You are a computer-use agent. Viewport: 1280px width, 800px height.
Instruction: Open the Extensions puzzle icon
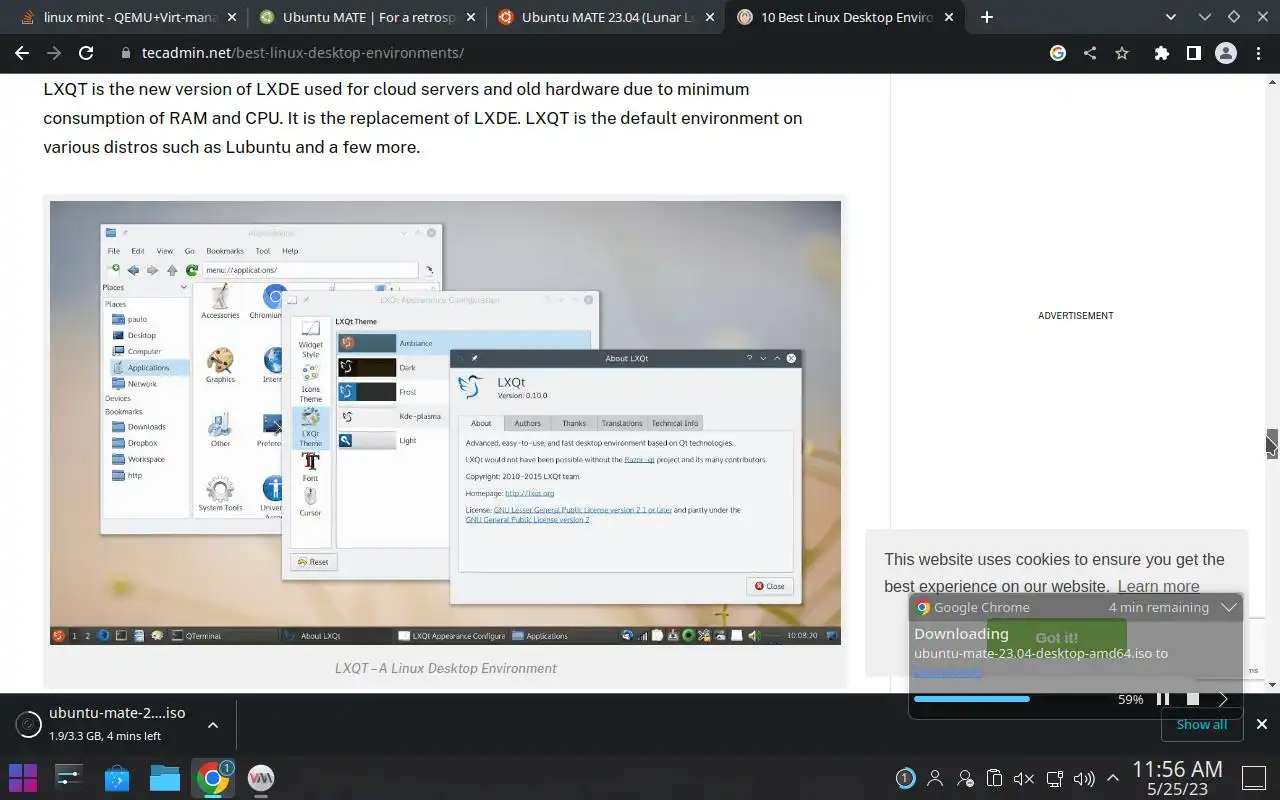click(1161, 53)
